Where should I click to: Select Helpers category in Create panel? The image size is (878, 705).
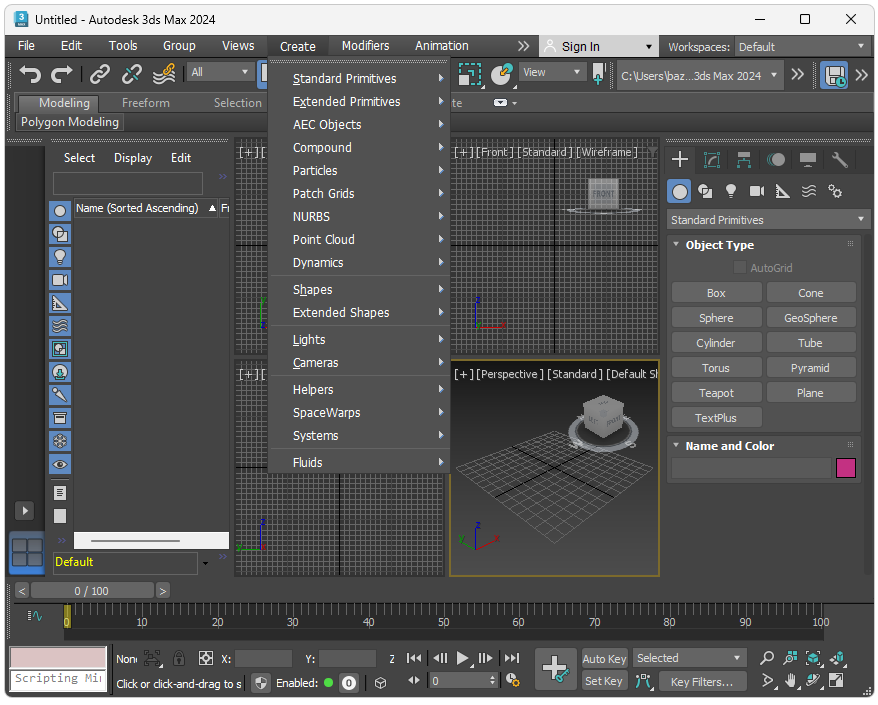click(x=782, y=192)
